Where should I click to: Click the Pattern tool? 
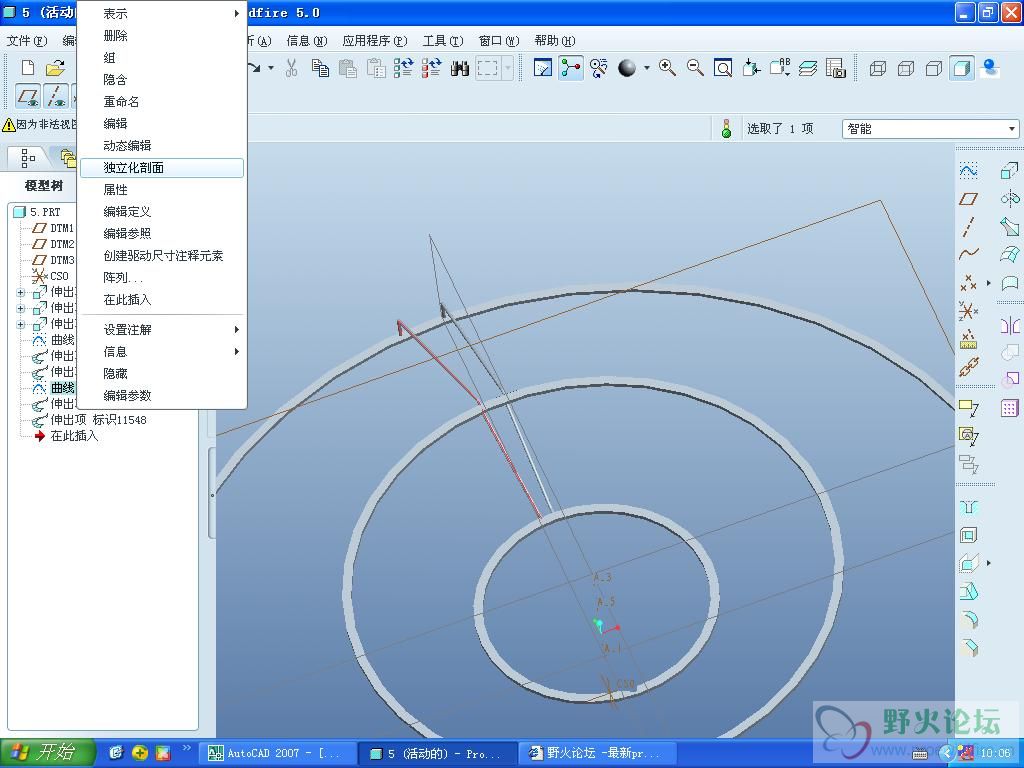1009,408
